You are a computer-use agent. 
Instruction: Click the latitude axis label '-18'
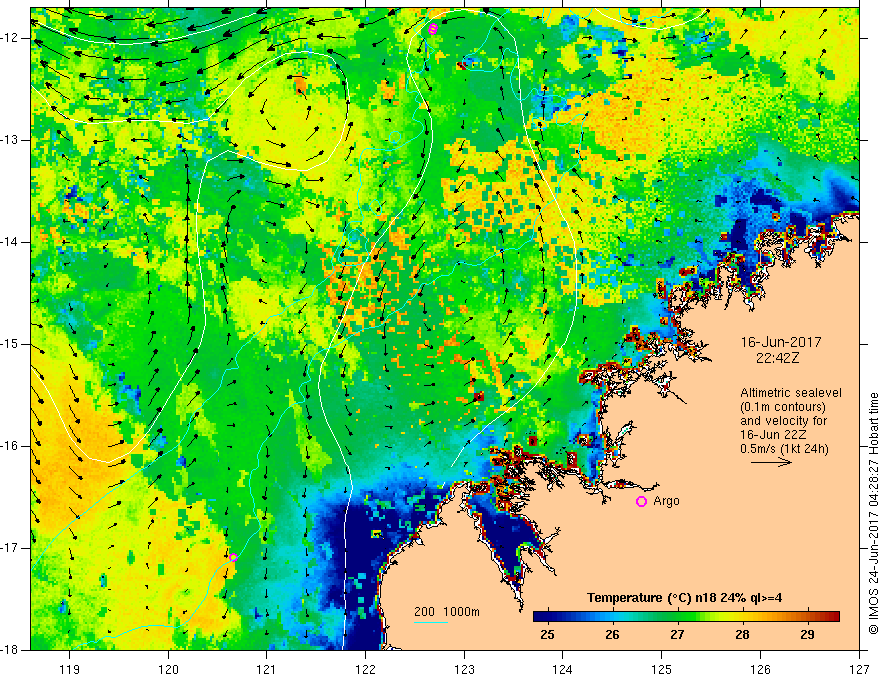pos(11,650)
